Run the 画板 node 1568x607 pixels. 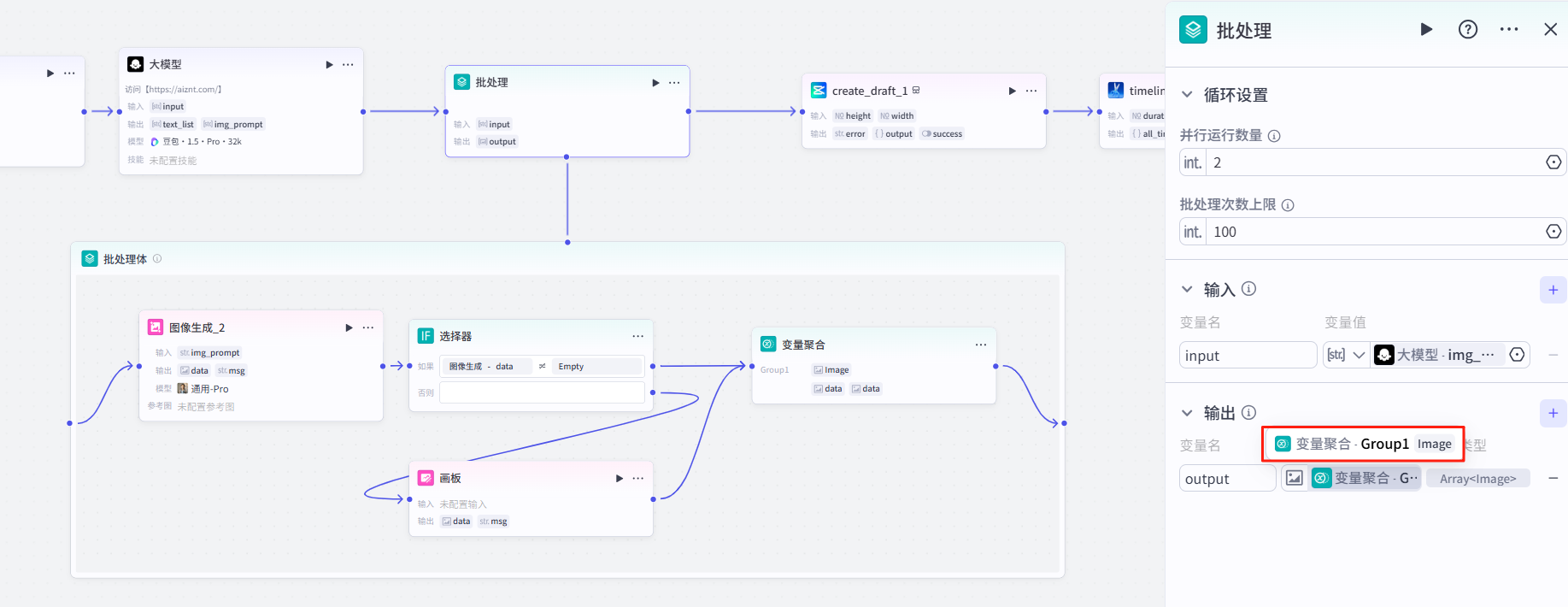pyautogui.click(x=620, y=478)
